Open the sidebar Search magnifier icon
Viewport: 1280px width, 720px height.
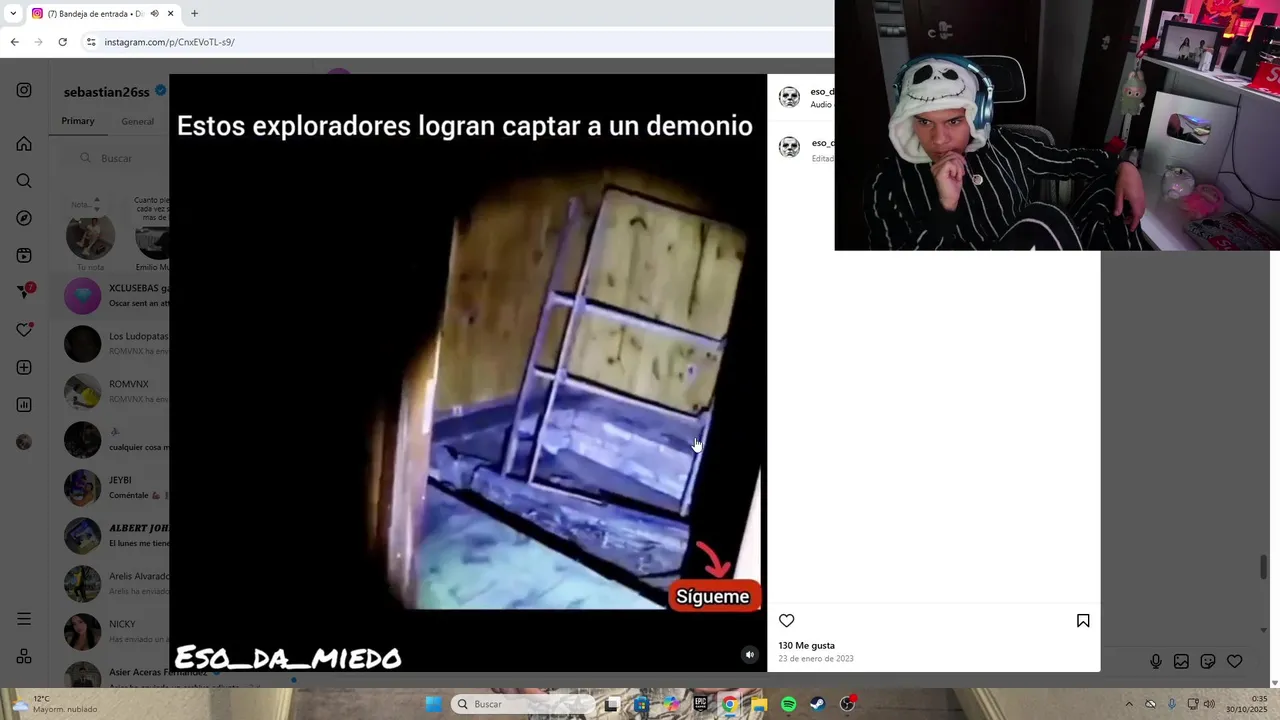24,181
